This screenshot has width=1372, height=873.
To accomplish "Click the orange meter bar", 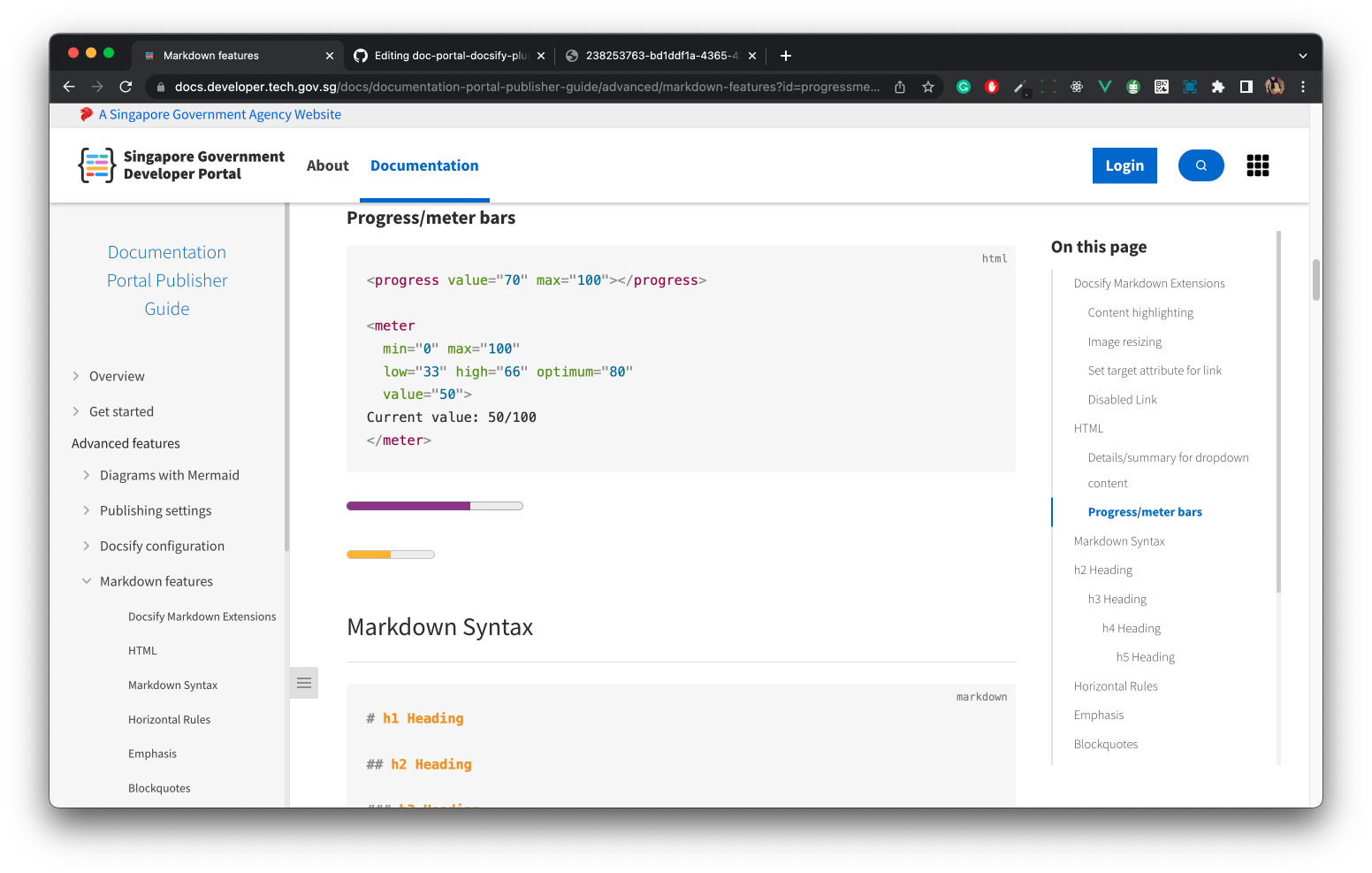I will [391, 555].
